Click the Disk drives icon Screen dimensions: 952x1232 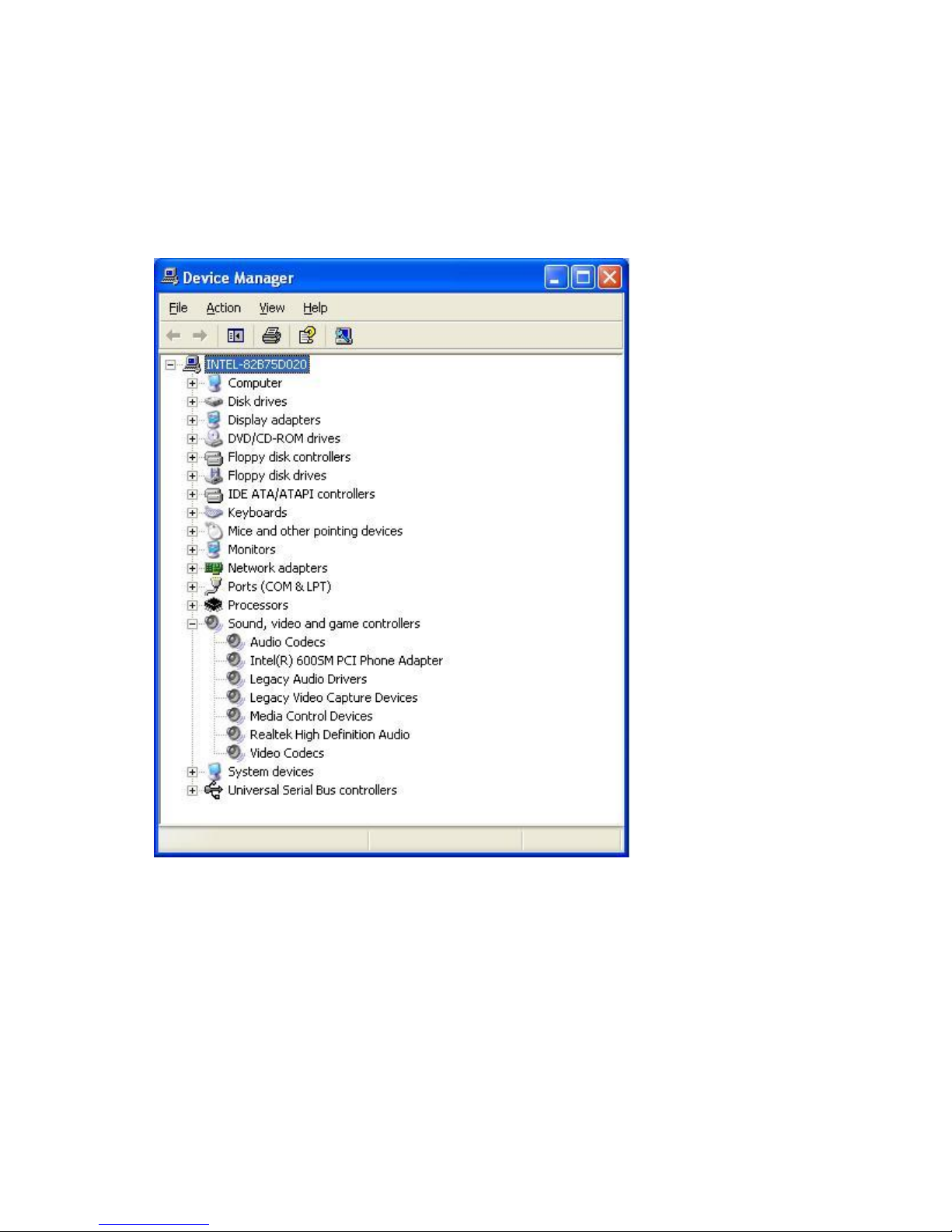click(214, 402)
